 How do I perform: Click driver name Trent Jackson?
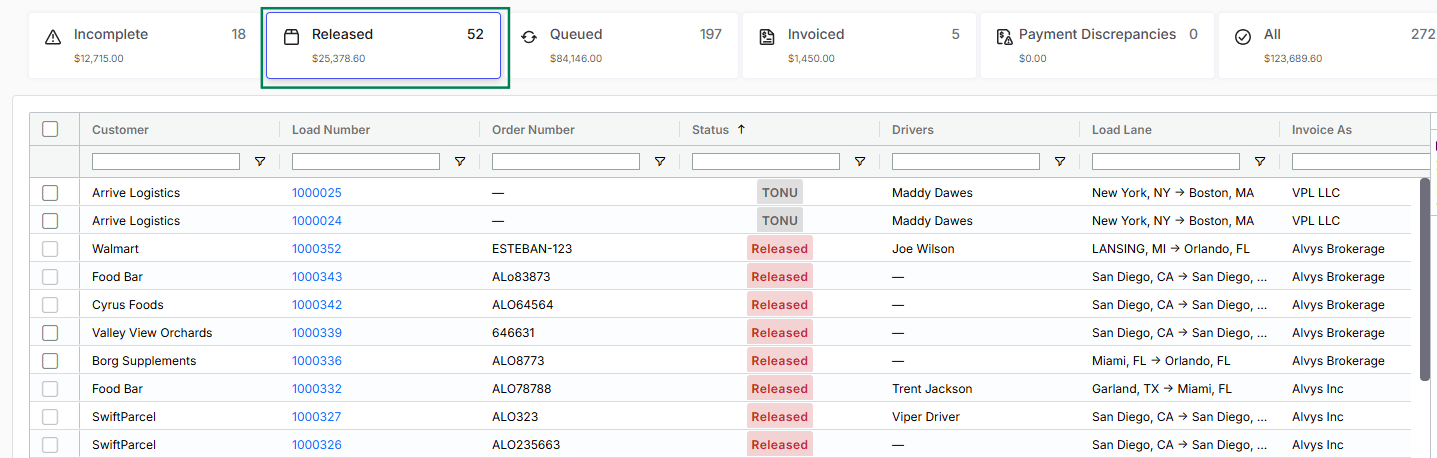[x=932, y=389]
